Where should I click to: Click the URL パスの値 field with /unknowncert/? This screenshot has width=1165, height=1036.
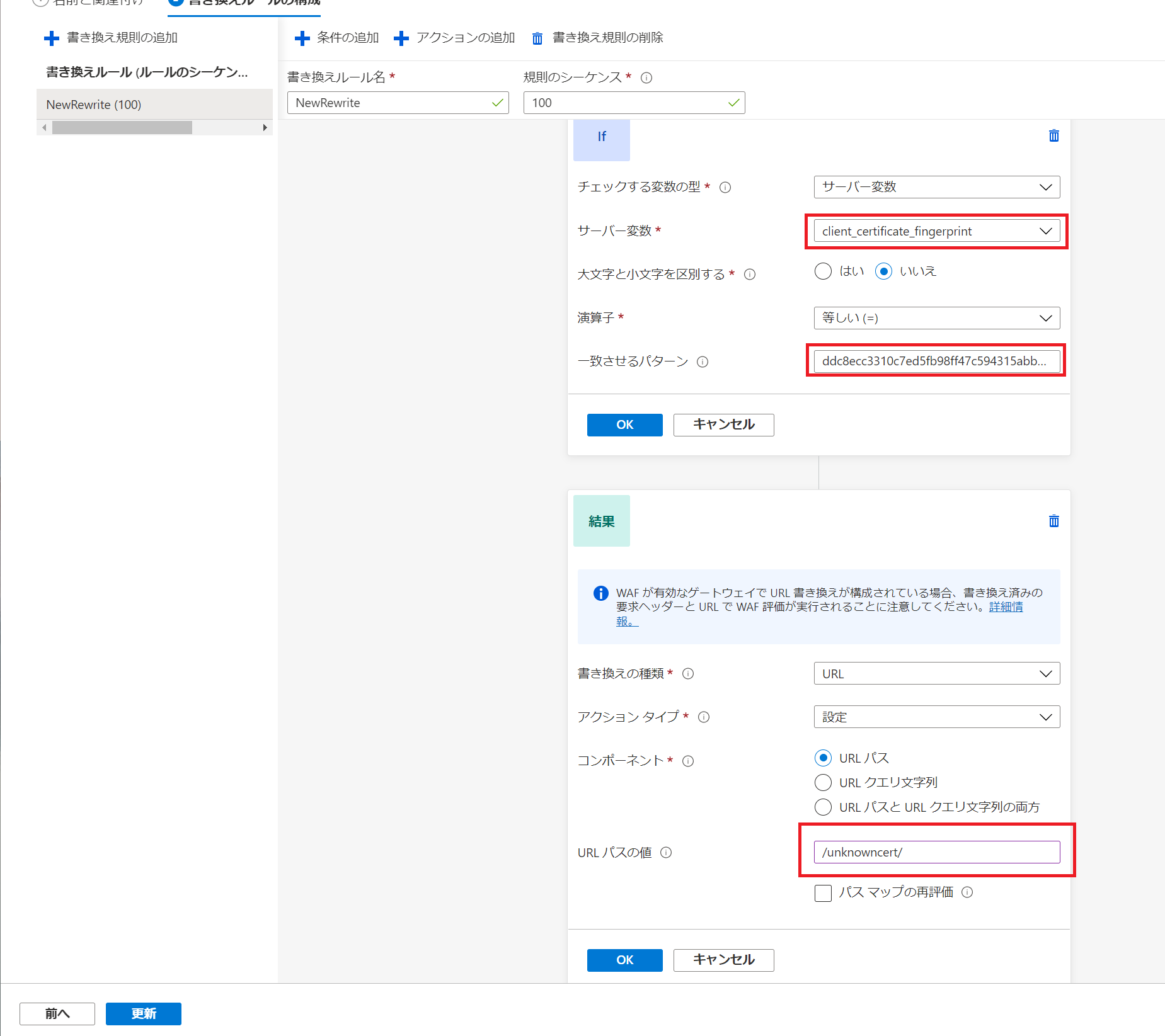[x=937, y=852]
